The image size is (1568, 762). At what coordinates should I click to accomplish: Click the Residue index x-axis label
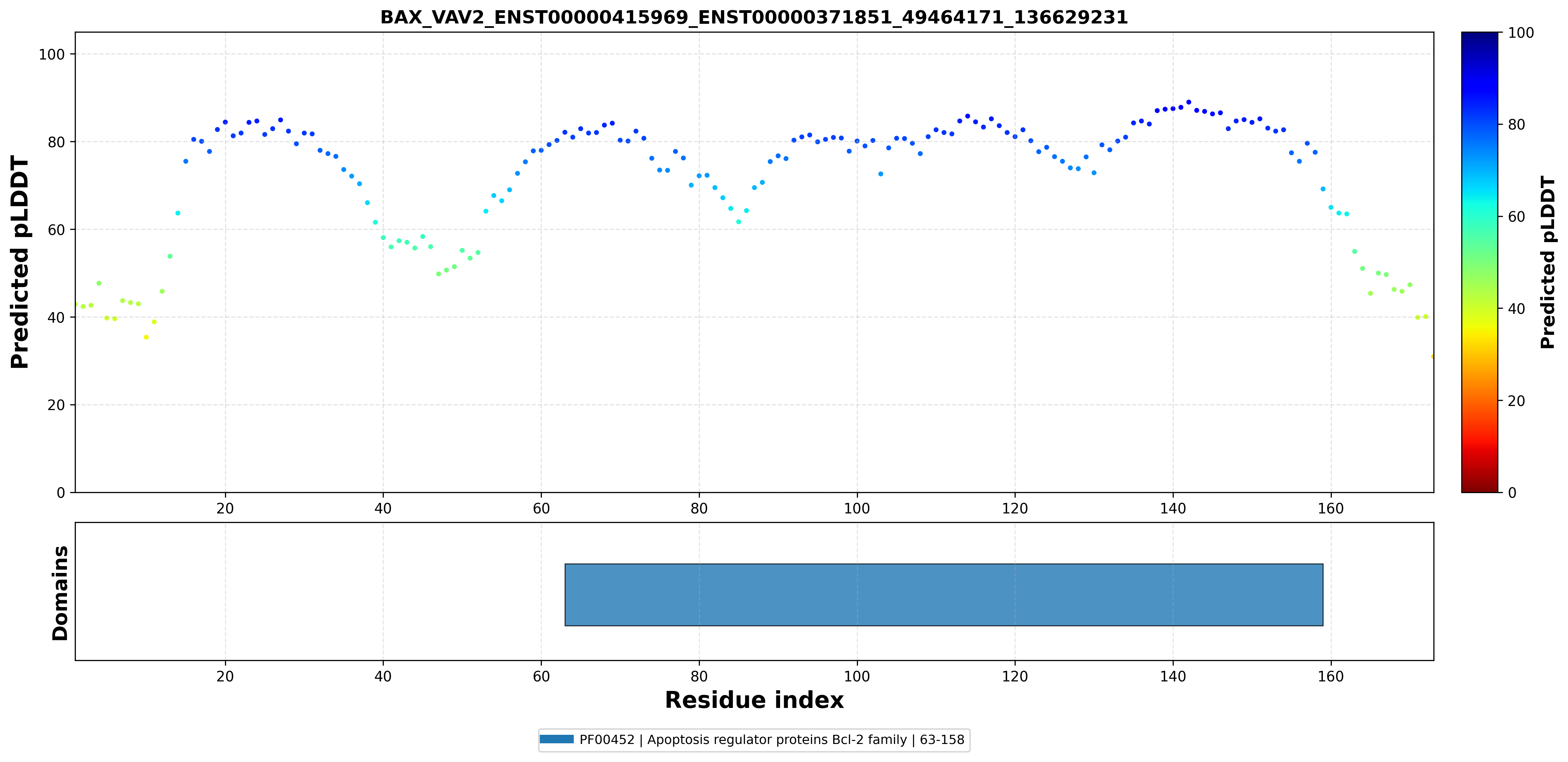click(754, 700)
